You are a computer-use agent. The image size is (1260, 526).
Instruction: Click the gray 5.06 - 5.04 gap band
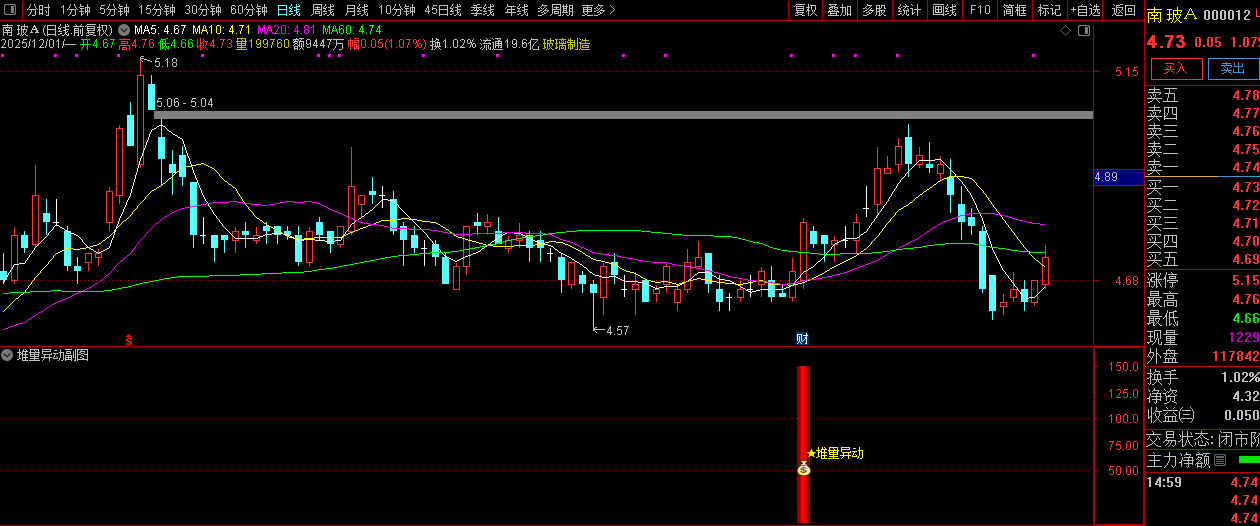point(624,115)
